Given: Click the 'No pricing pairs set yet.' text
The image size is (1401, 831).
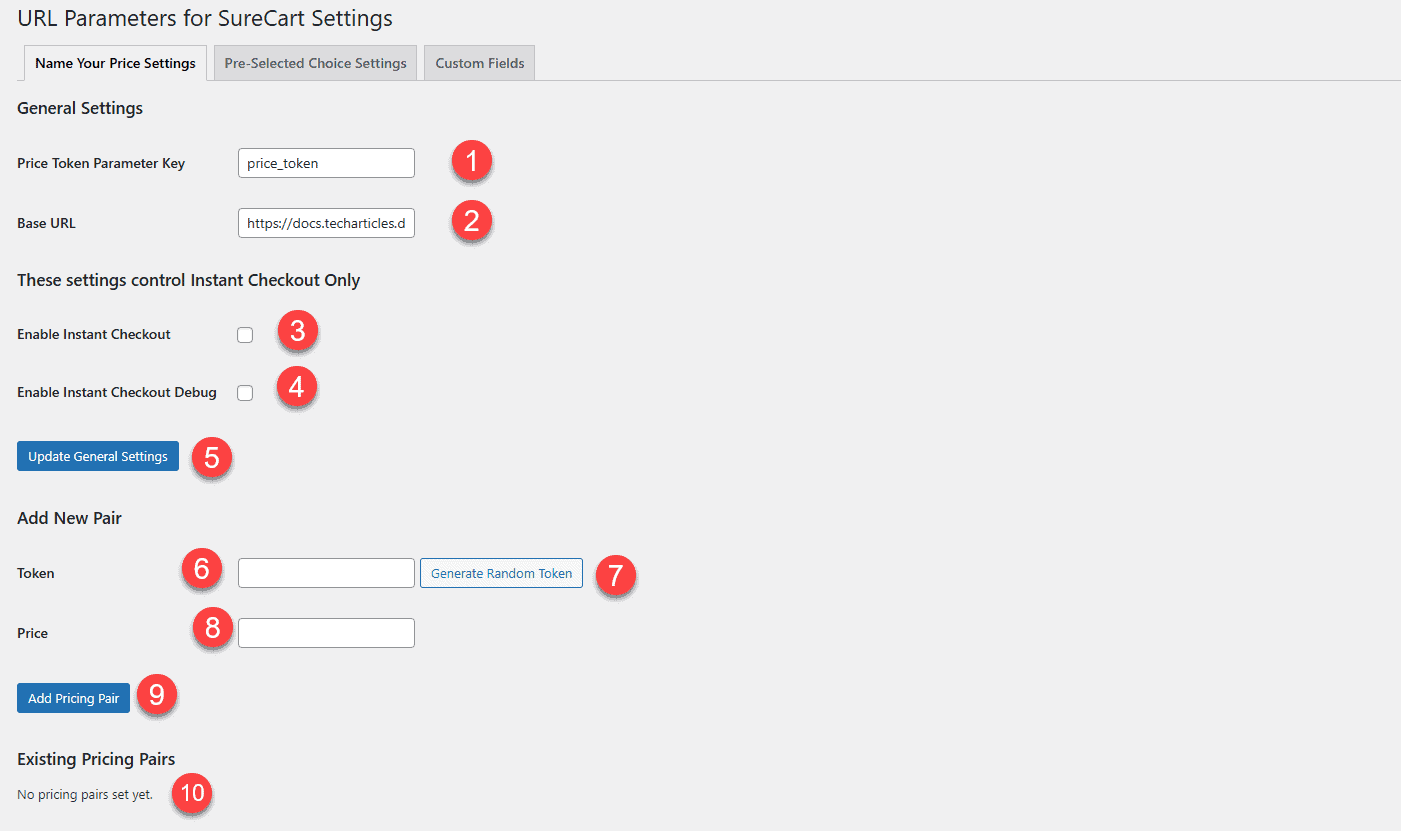Looking at the screenshot, I should [85, 795].
